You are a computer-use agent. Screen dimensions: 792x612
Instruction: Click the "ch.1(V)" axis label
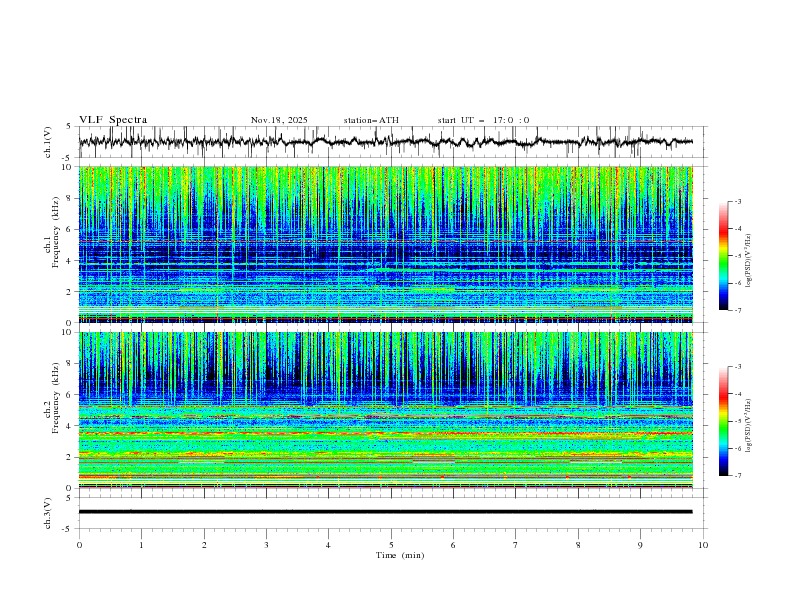[48, 142]
